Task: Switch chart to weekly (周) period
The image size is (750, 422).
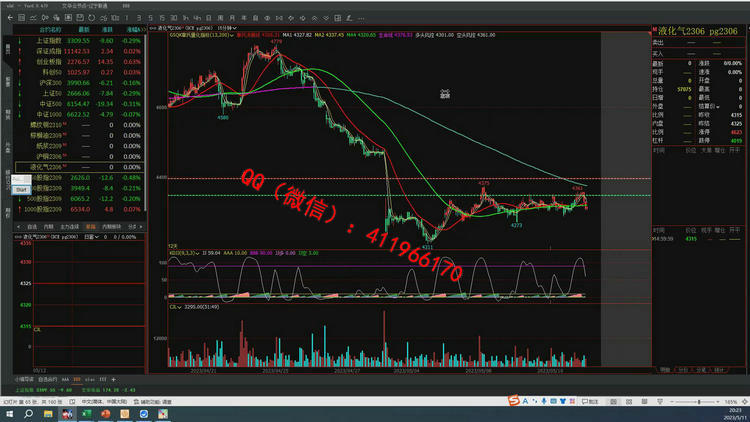Action: pyautogui.click(x=220, y=18)
